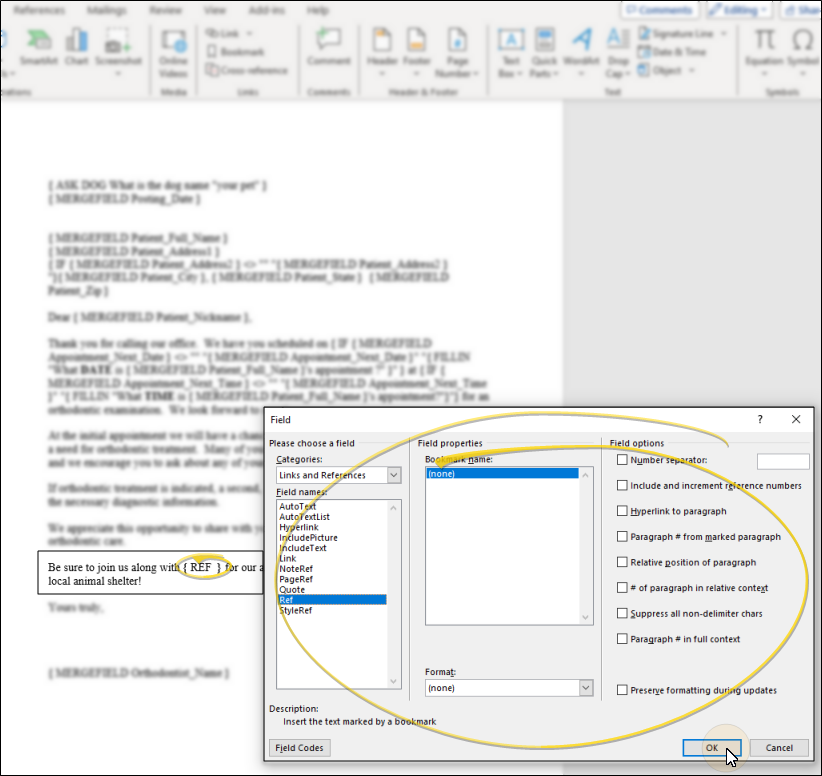The image size is (822, 776).
Task: Click the Online Videos icon
Action: tap(174, 42)
